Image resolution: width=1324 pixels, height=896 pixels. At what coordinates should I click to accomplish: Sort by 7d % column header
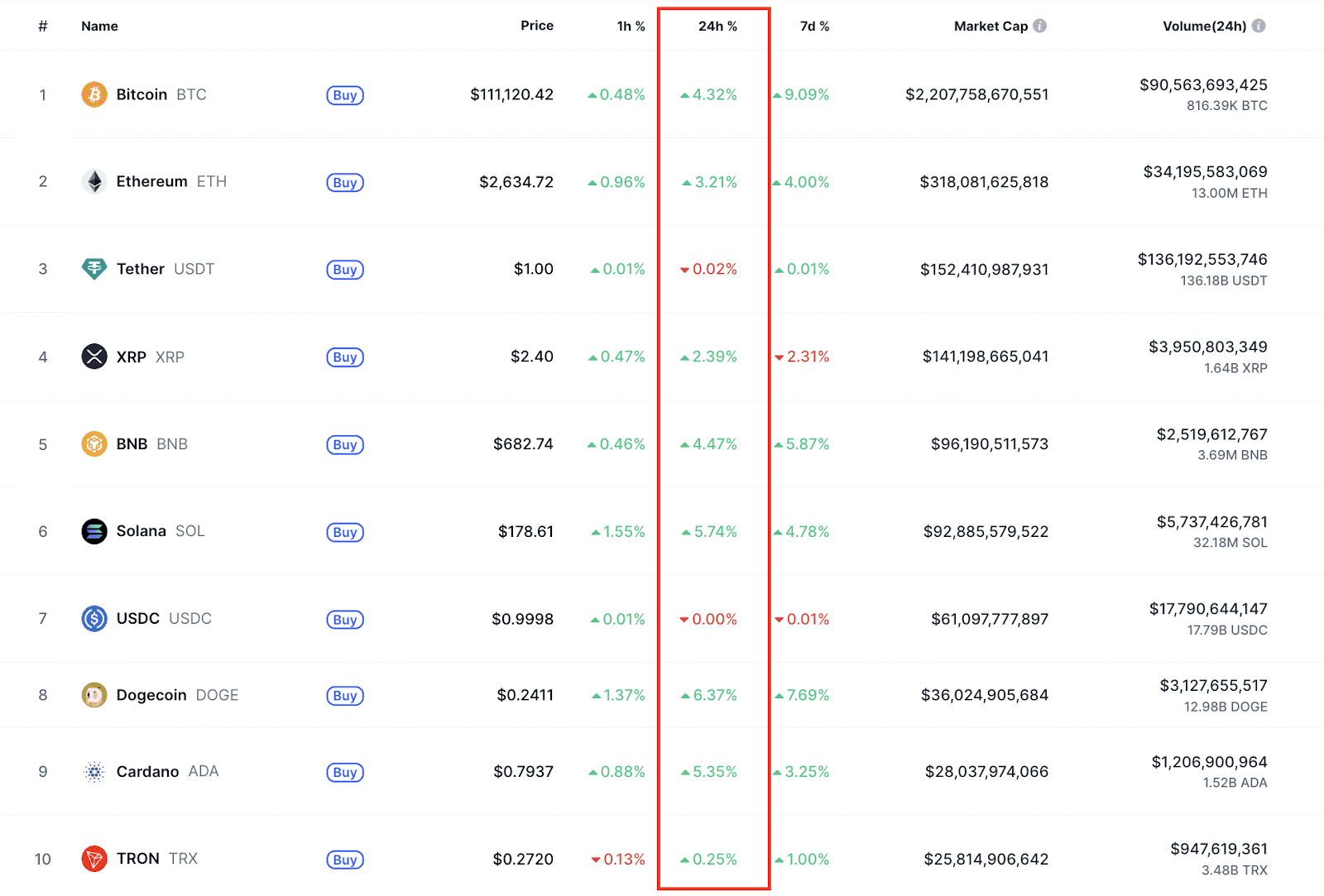[814, 26]
